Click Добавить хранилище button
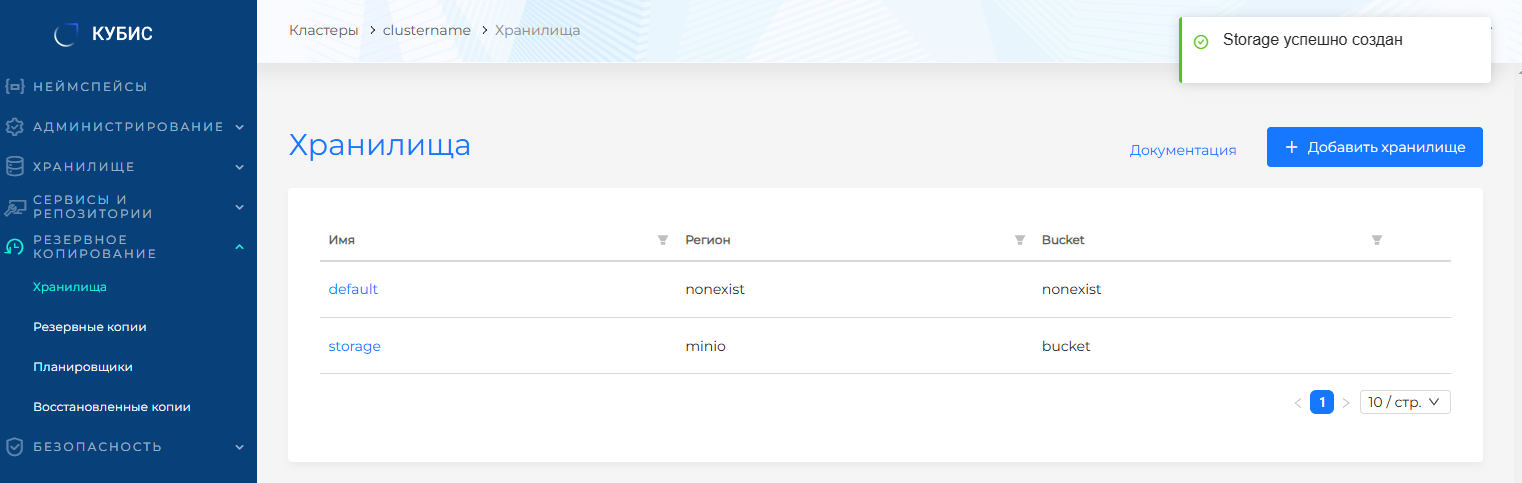The width and height of the screenshot is (1522, 483). pyautogui.click(x=1374, y=147)
